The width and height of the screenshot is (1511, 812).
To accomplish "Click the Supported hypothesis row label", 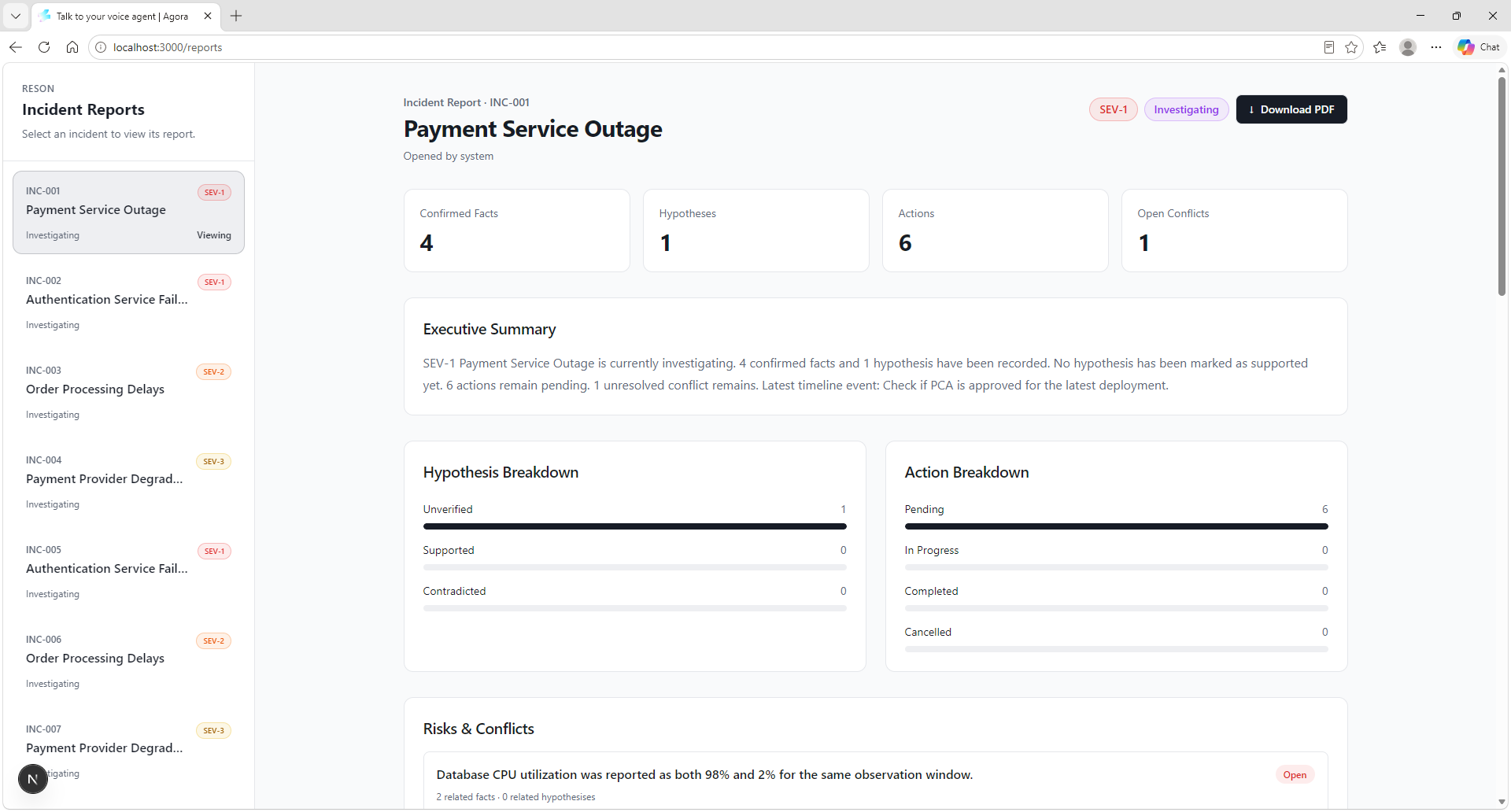I will pos(449,550).
